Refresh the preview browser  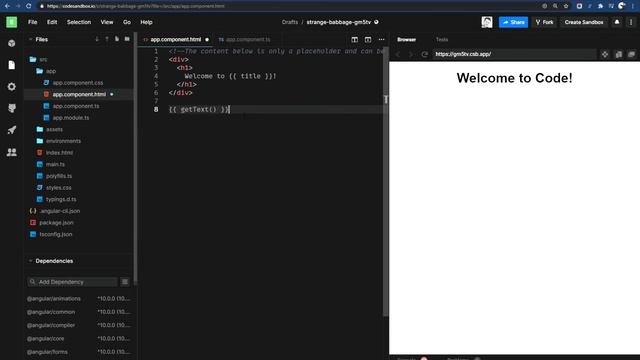click(424, 54)
